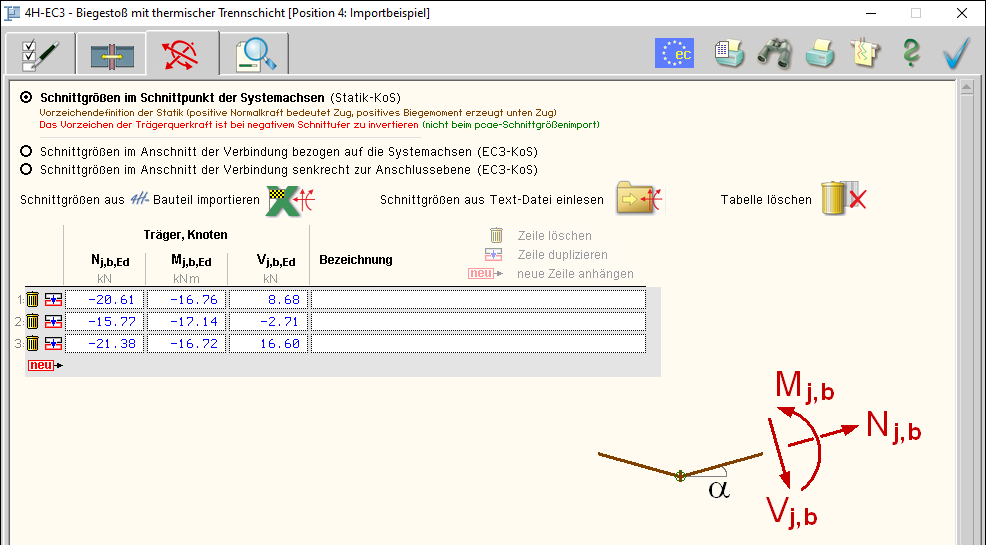Open the print document icon
The image size is (986, 545).
pos(728,53)
